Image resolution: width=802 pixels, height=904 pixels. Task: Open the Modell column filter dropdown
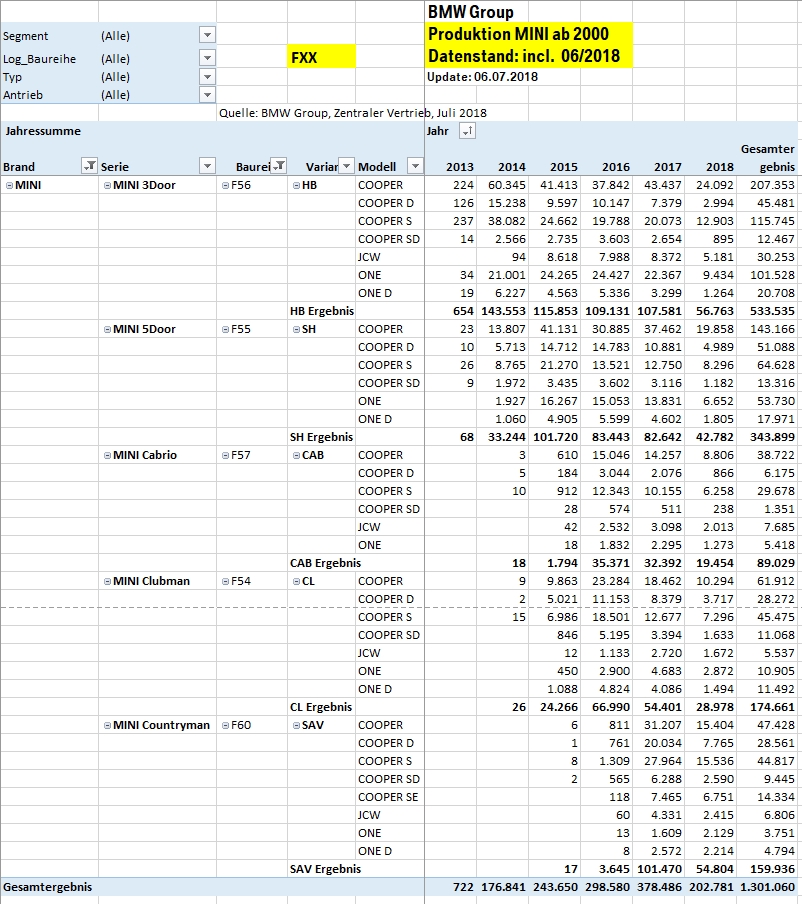click(x=415, y=166)
